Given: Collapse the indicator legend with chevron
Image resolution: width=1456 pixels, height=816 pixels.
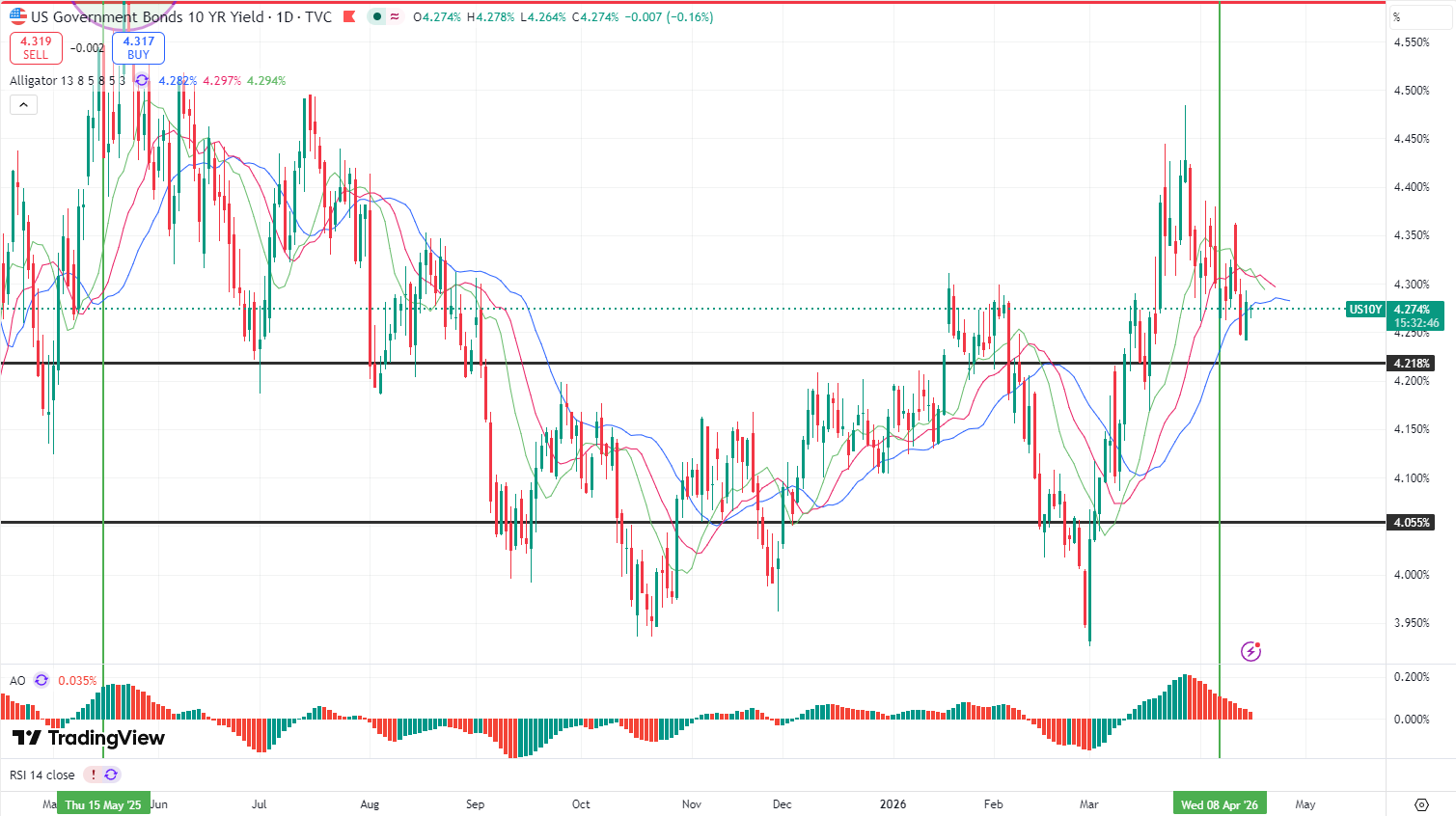Looking at the screenshot, I should point(23,104).
